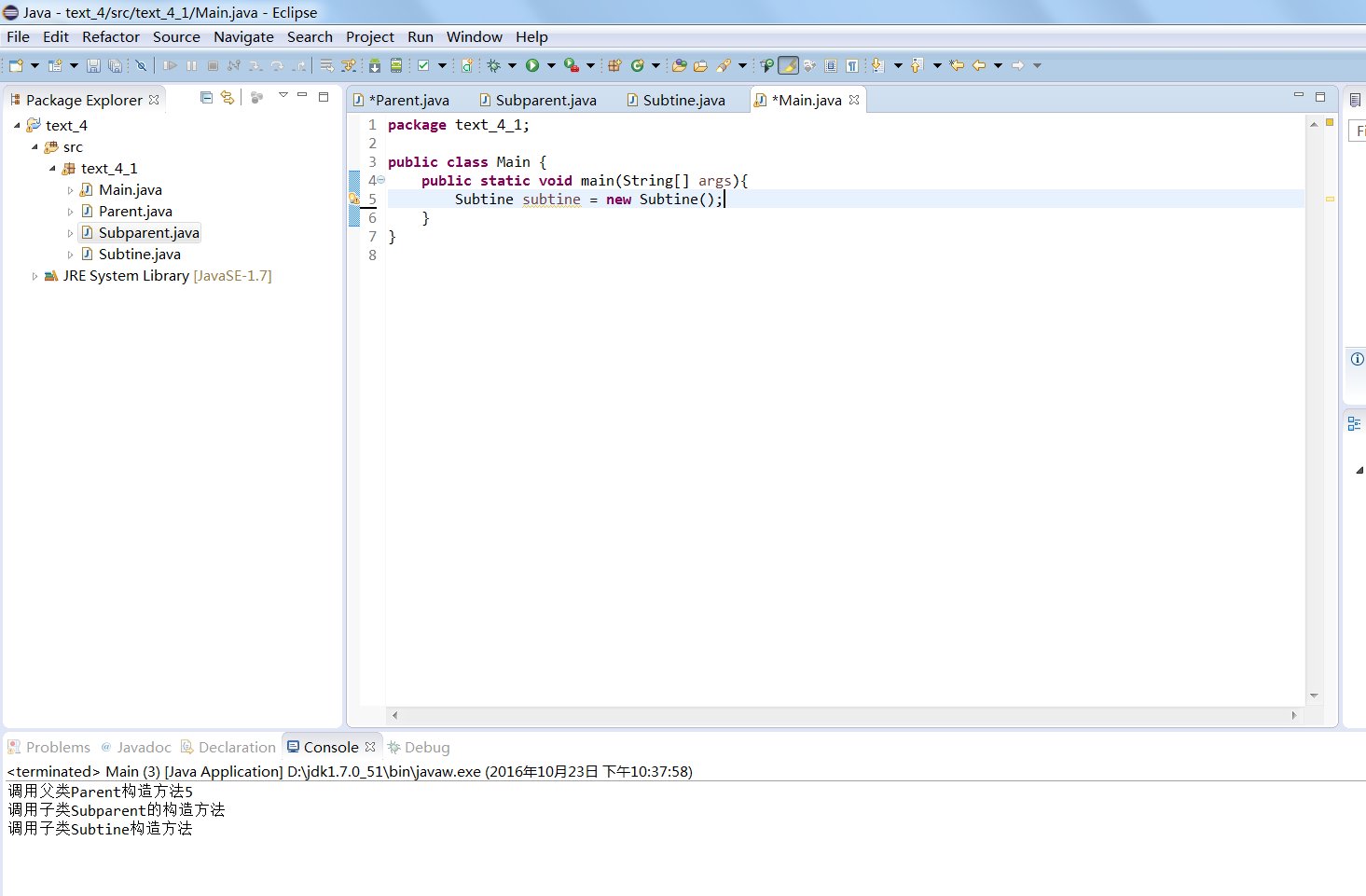
Task: Toggle Mark Occurrences highlighter button
Action: (788, 65)
